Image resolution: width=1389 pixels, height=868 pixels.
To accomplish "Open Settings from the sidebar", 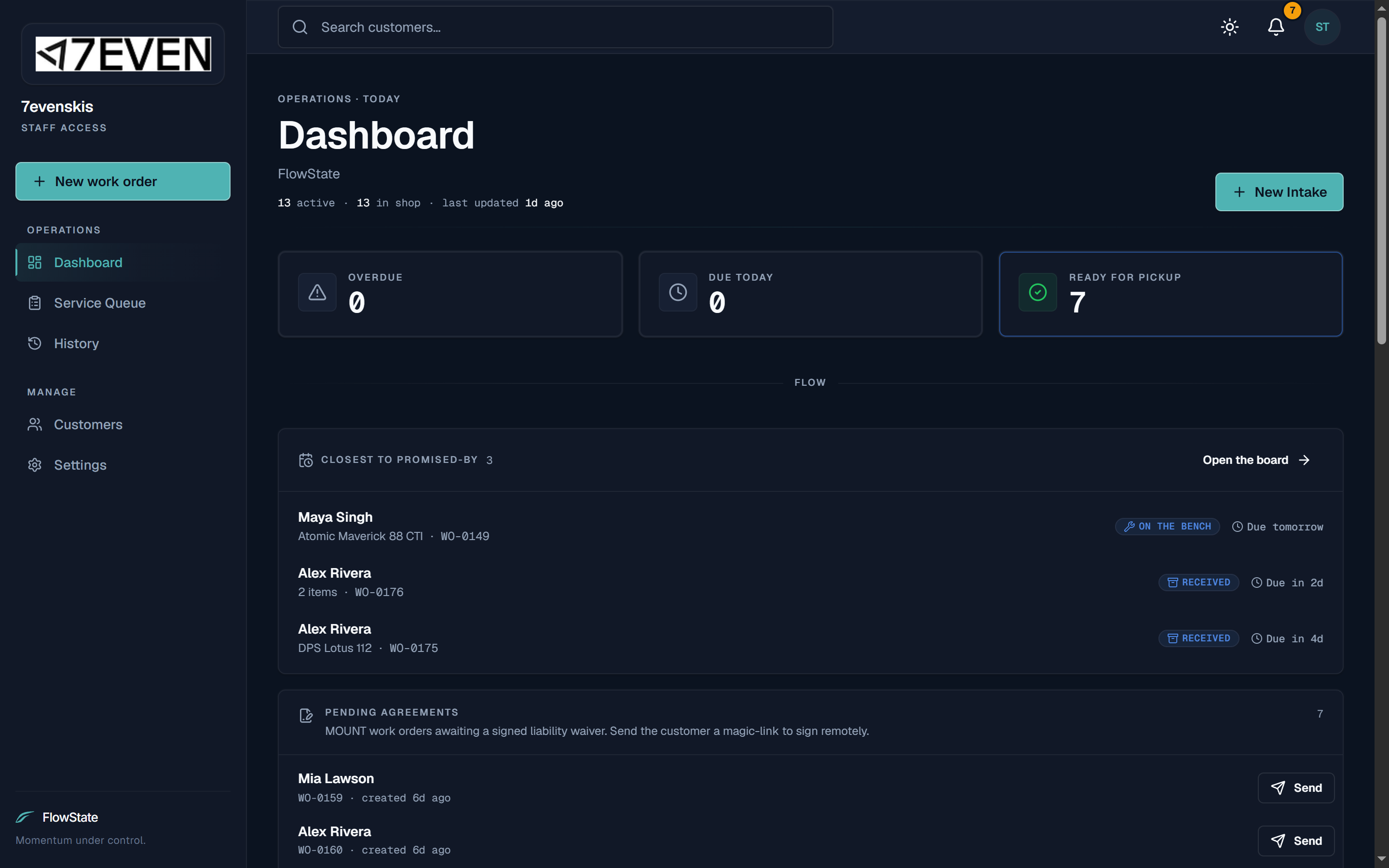I will (x=123, y=465).
